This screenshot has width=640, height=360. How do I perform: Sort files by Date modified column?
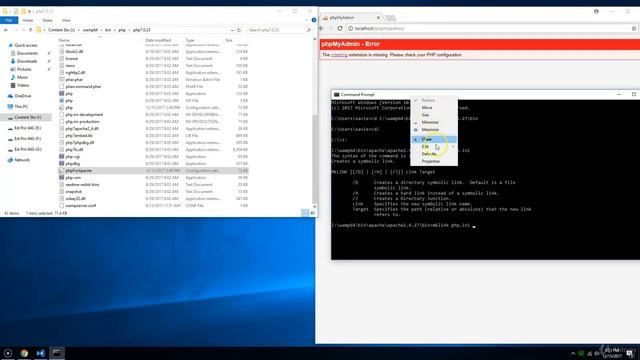coord(158,40)
